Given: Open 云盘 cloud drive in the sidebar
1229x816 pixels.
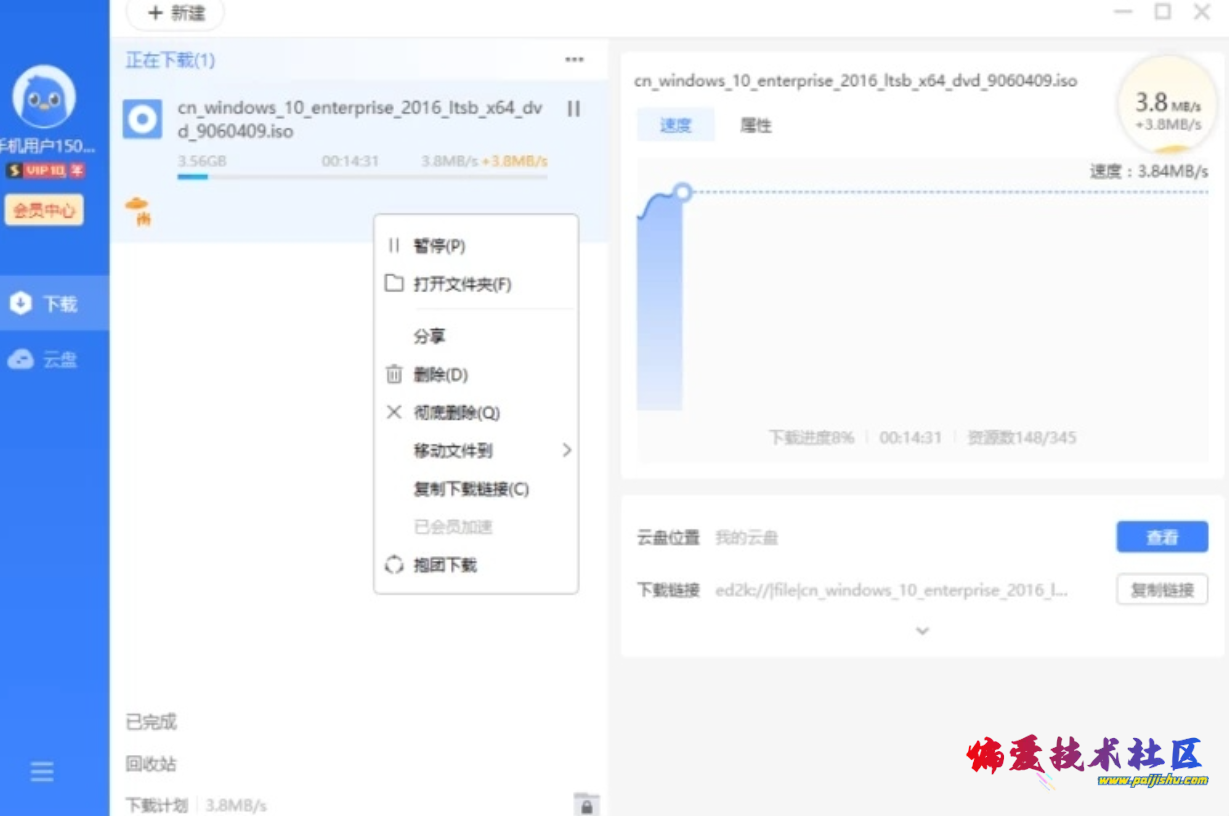Looking at the screenshot, I should pos(54,360).
